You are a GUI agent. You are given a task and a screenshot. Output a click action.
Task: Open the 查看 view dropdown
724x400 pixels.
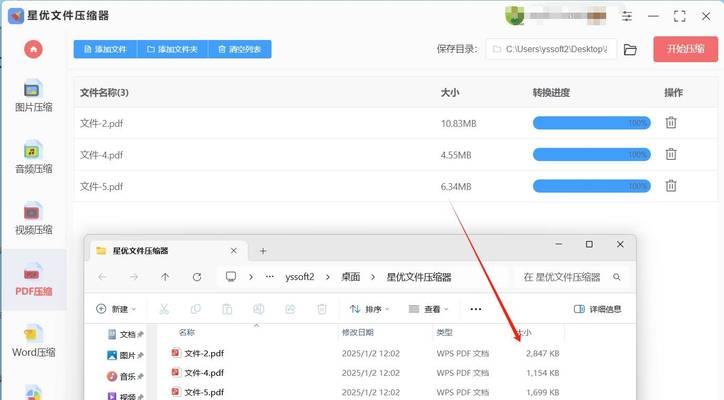click(x=428, y=309)
